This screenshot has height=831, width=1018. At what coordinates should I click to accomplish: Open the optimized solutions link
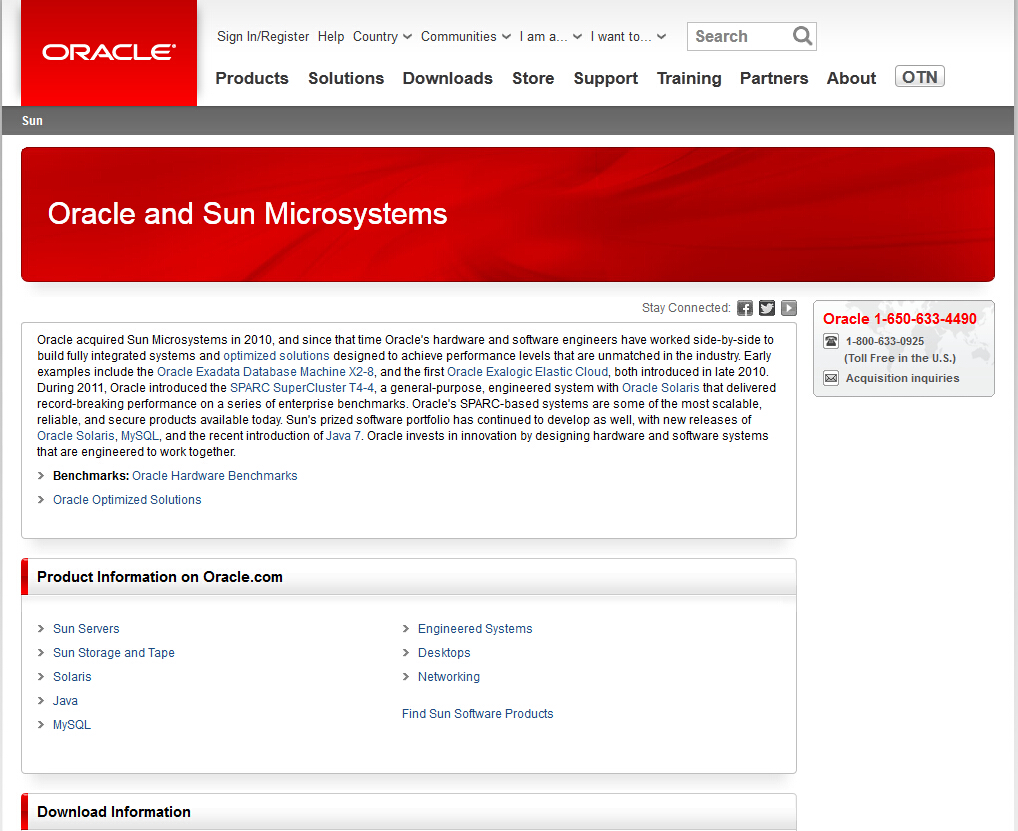(277, 356)
